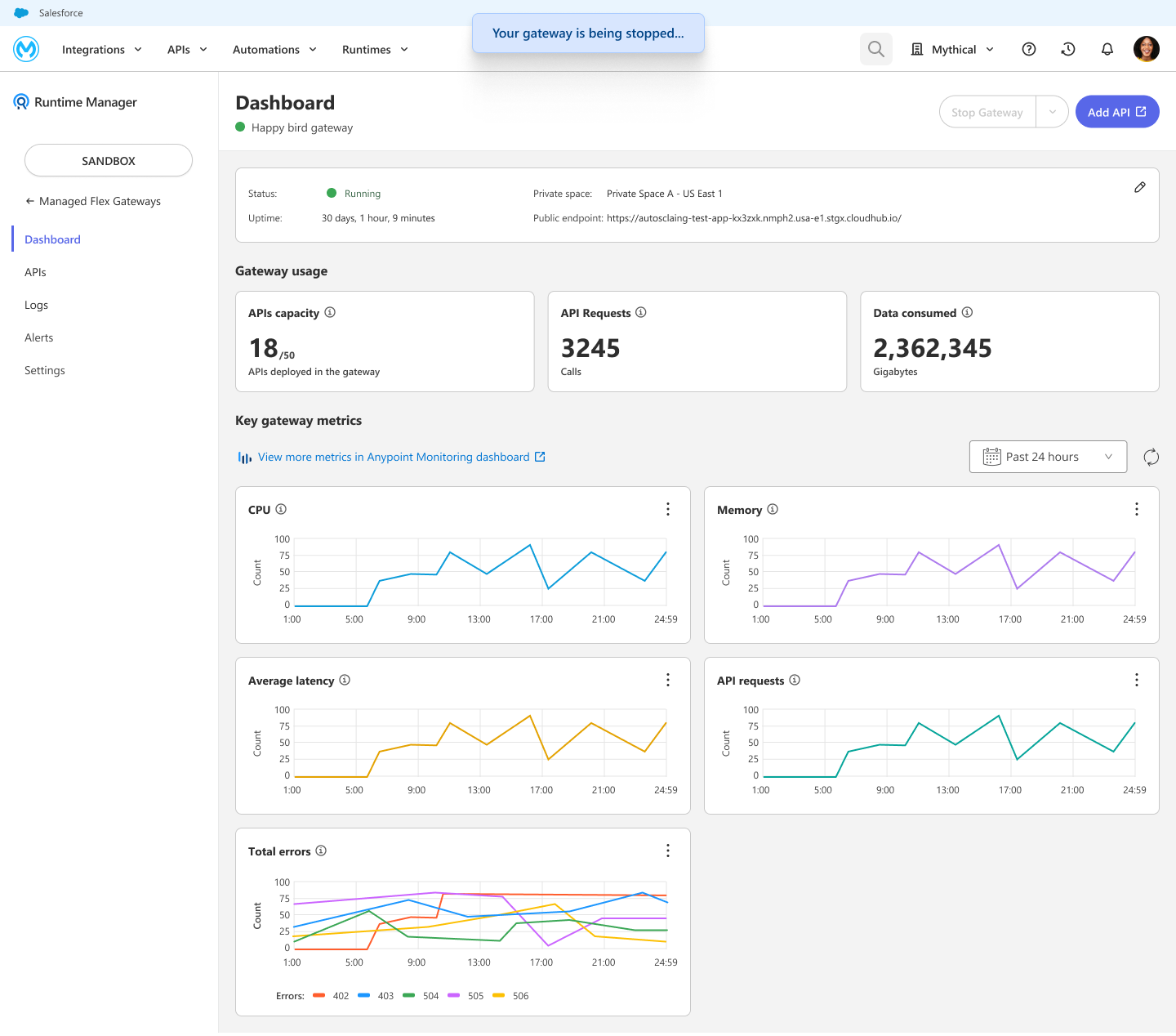Open the notifications bell
1176x1036 pixels.
[1107, 49]
